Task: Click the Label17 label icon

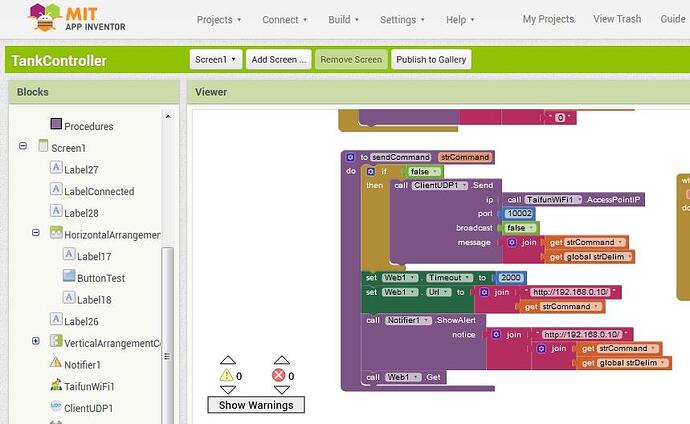Action: click(69, 254)
